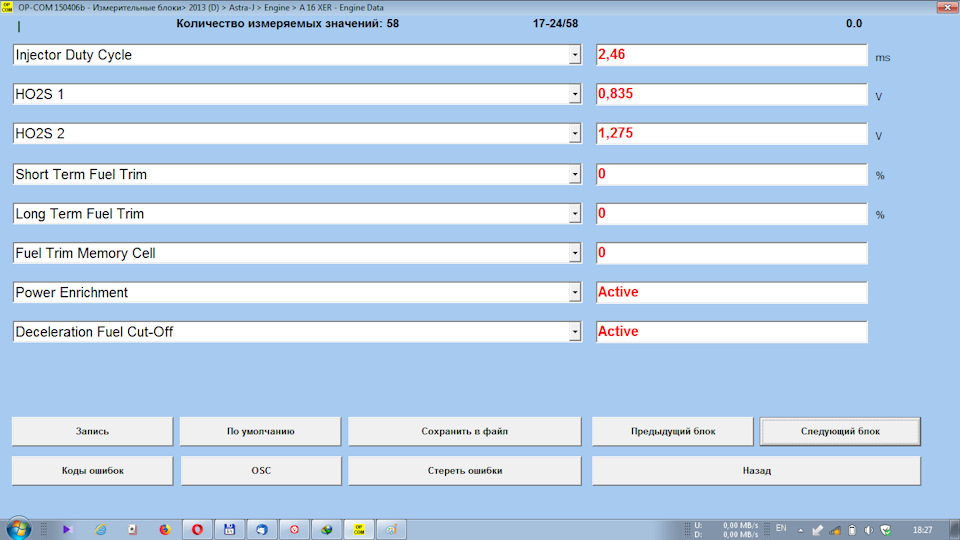The width and height of the screenshot is (960, 540).
Task: Click the HO2S 2 value field 1,275
Action: click(x=732, y=133)
